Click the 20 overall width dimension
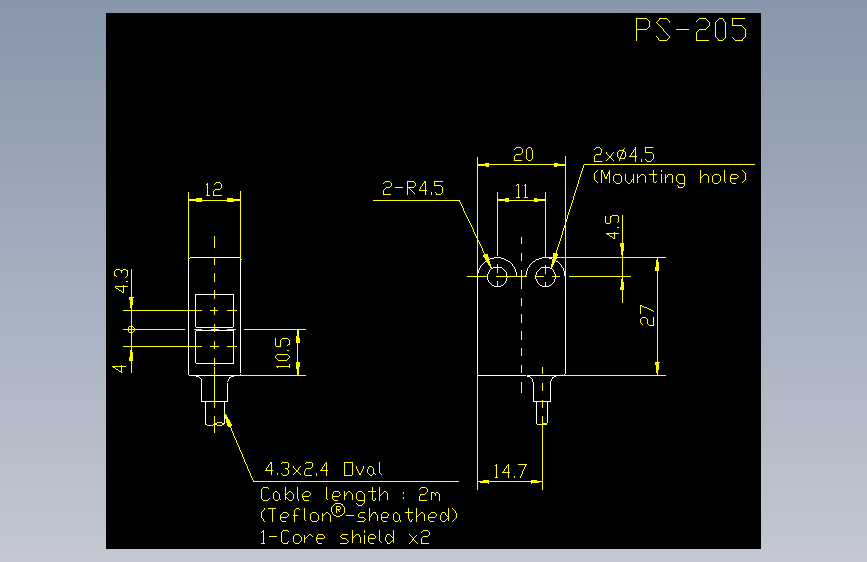The height and width of the screenshot is (562, 867). click(523, 154)
